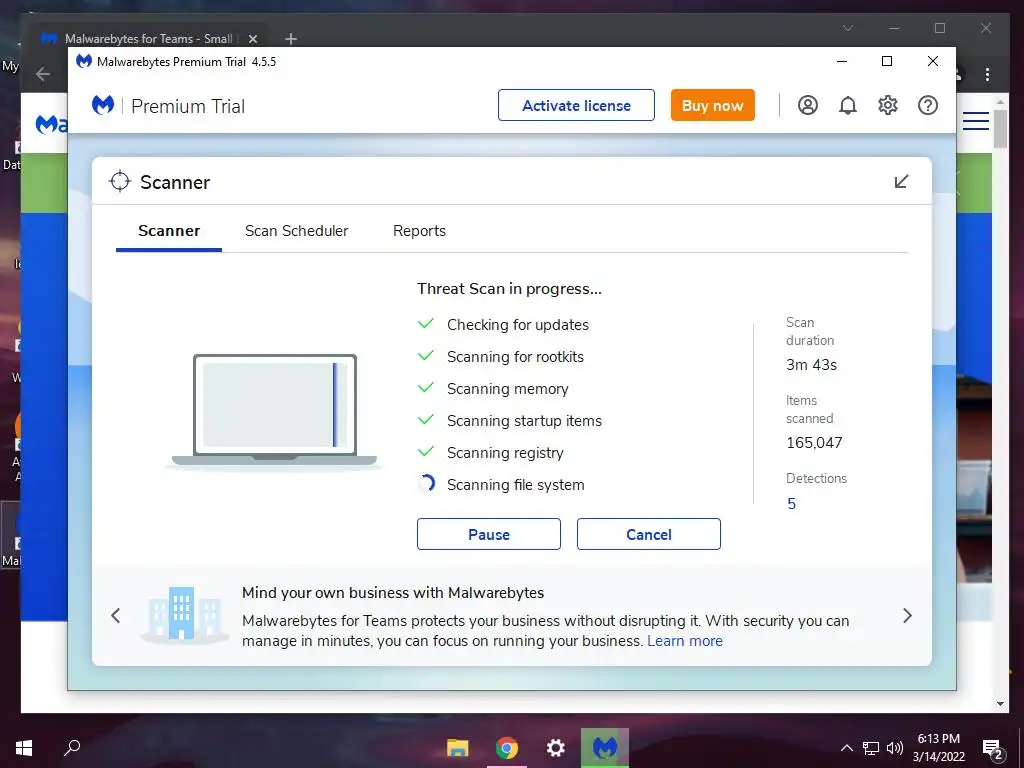Click the Malwarebytes taskbar icon
Image resolution: width=1024 pixels, height=768 pixels.
(x=605, y=748)
